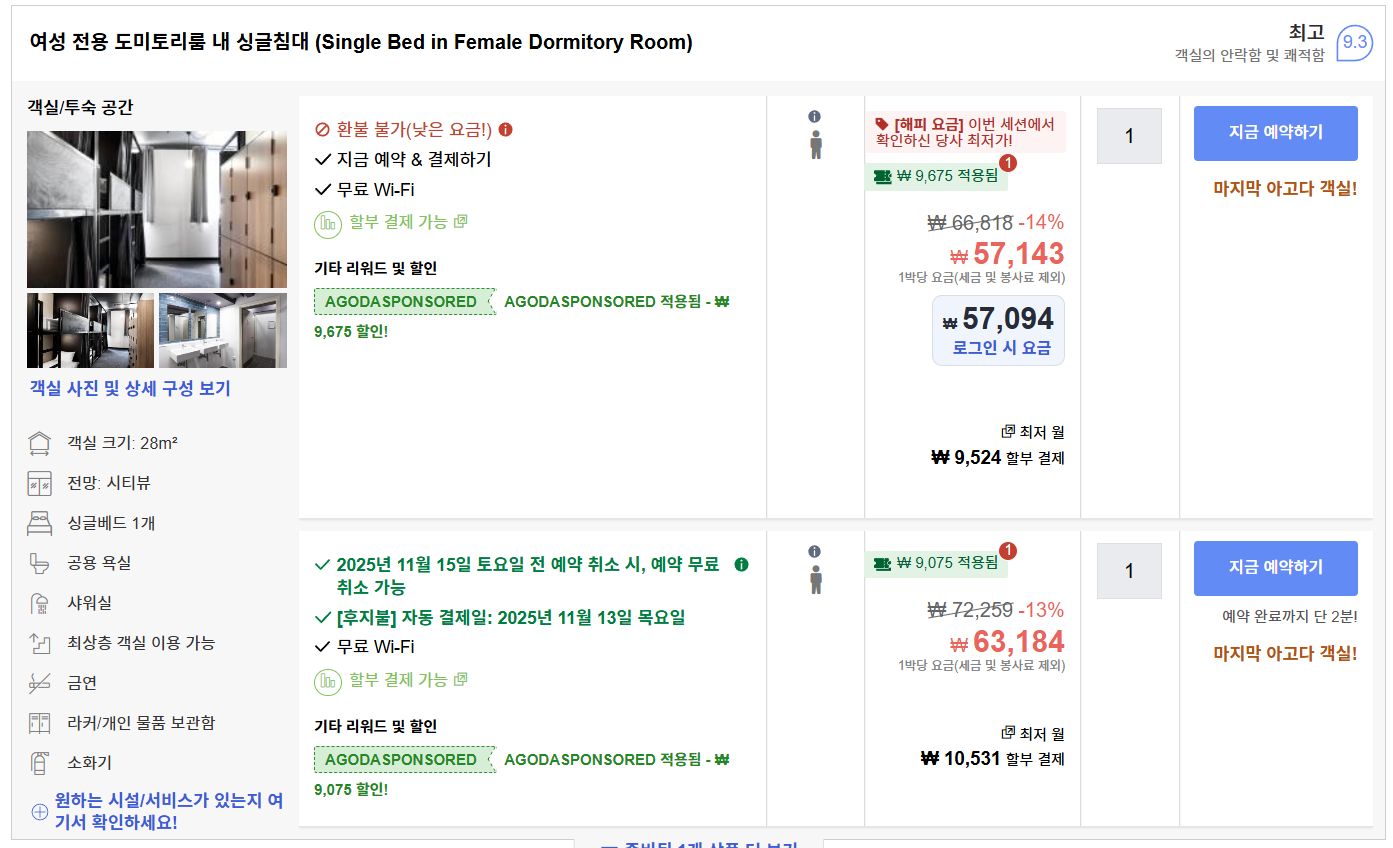Screen dimensions: 1393x848
Task: Click first 지금 예약하기 button
Action: (x=1275, y=133)
